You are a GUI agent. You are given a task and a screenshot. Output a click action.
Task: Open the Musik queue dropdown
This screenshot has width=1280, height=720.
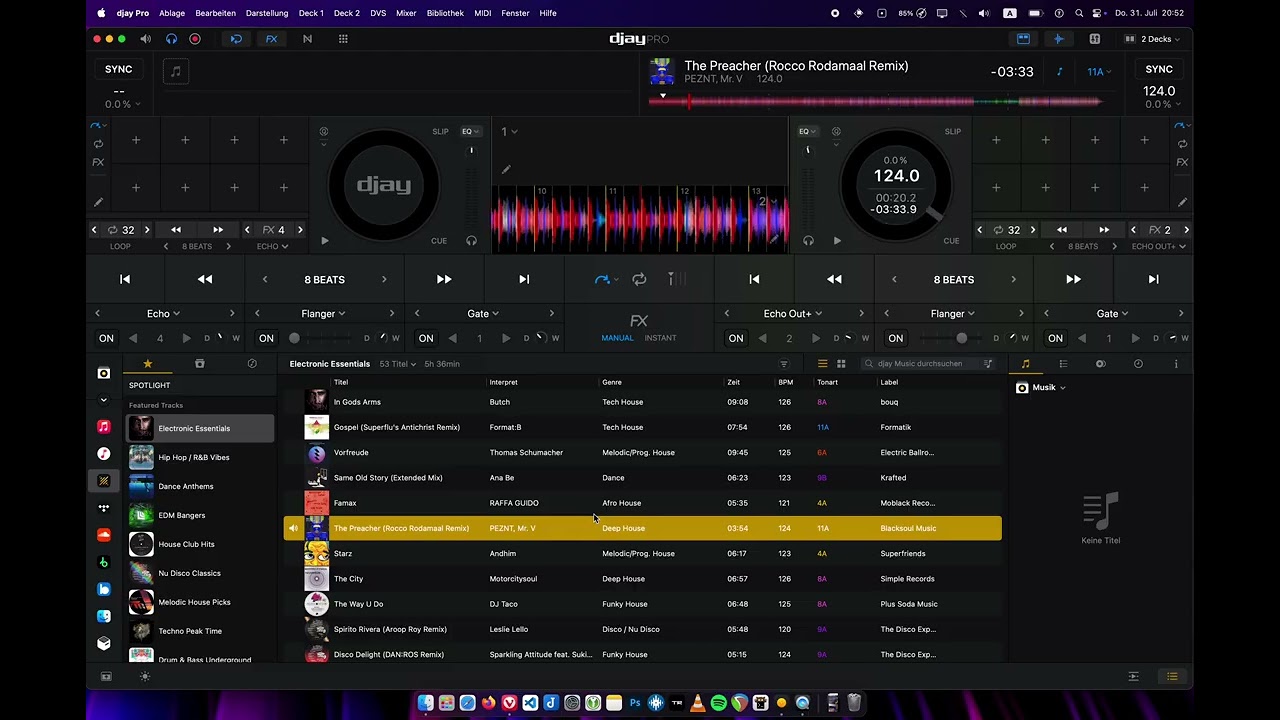tap(1042, 388)
